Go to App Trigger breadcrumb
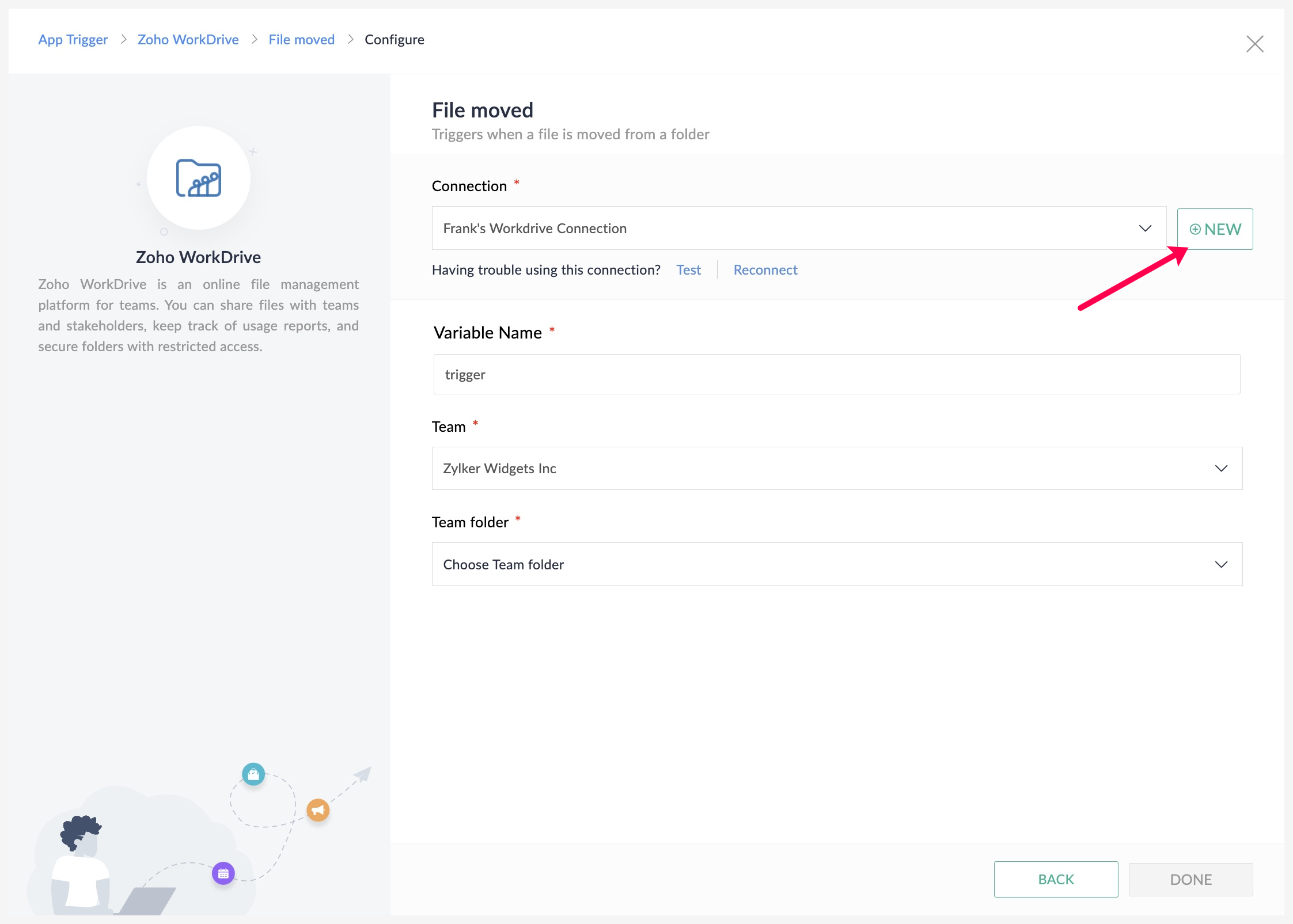1293x924 pixels. click(x=73, y=39)
